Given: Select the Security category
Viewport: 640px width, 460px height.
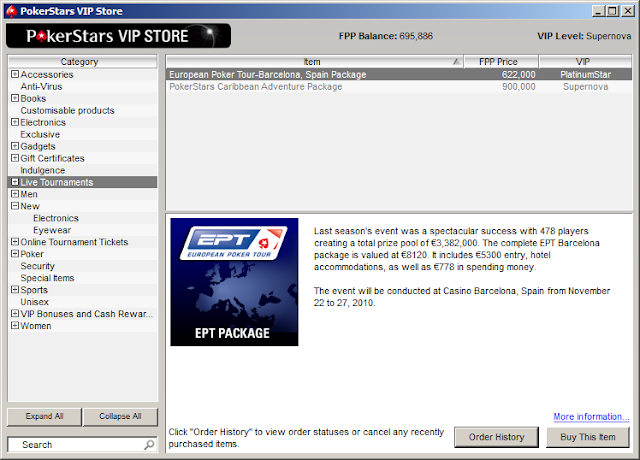Looking at the screenshot, I should click(x=38, y=266).
